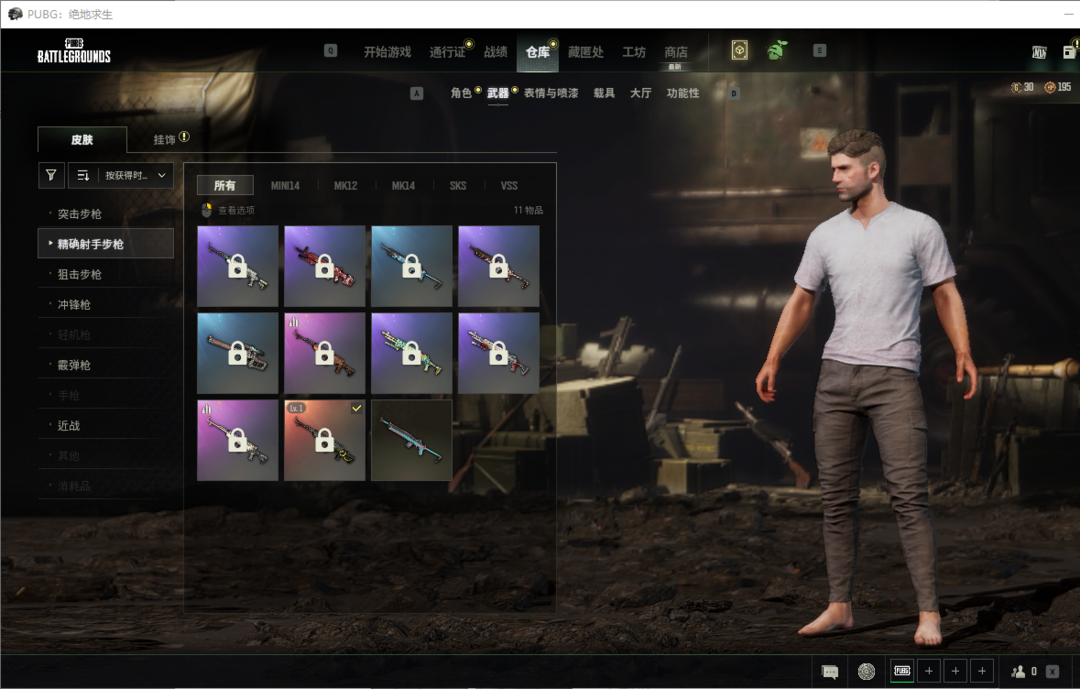The height and width of the screenshot is (689, 1080).
Task: Click the D key hint icon
Action: click(x=734, y=93)
